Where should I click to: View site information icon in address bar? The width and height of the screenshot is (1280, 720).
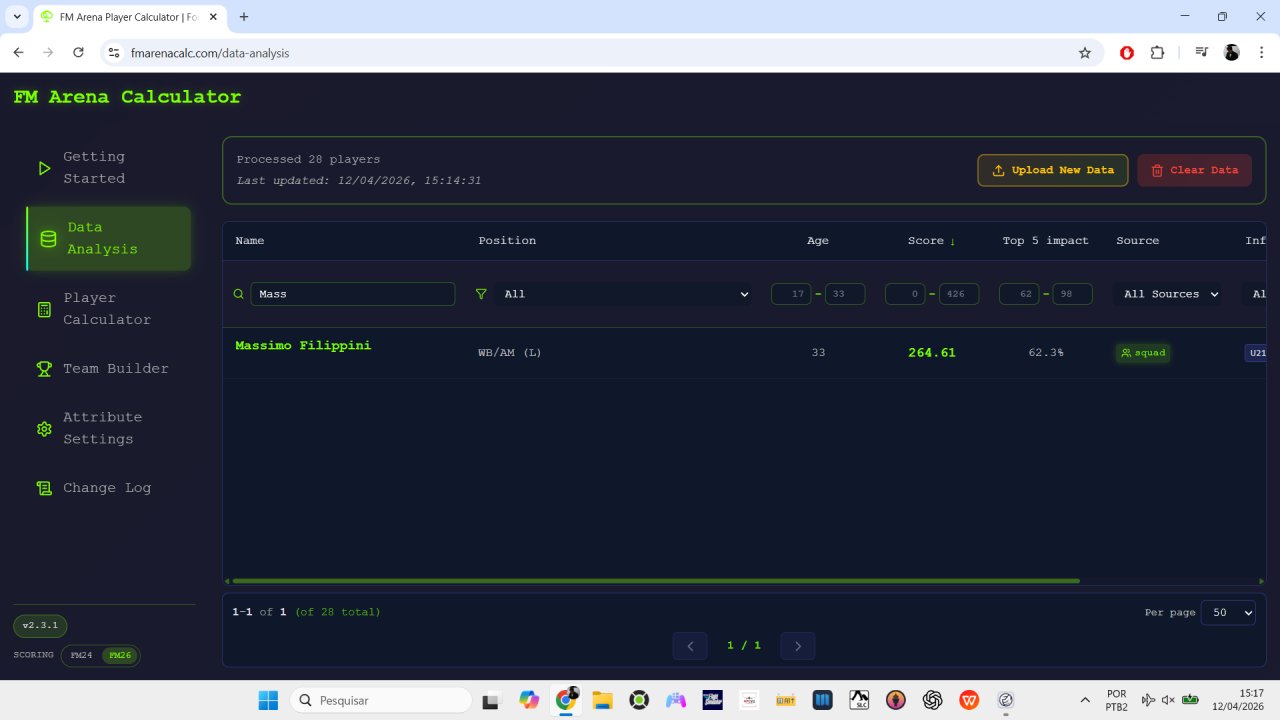[114, 53]
